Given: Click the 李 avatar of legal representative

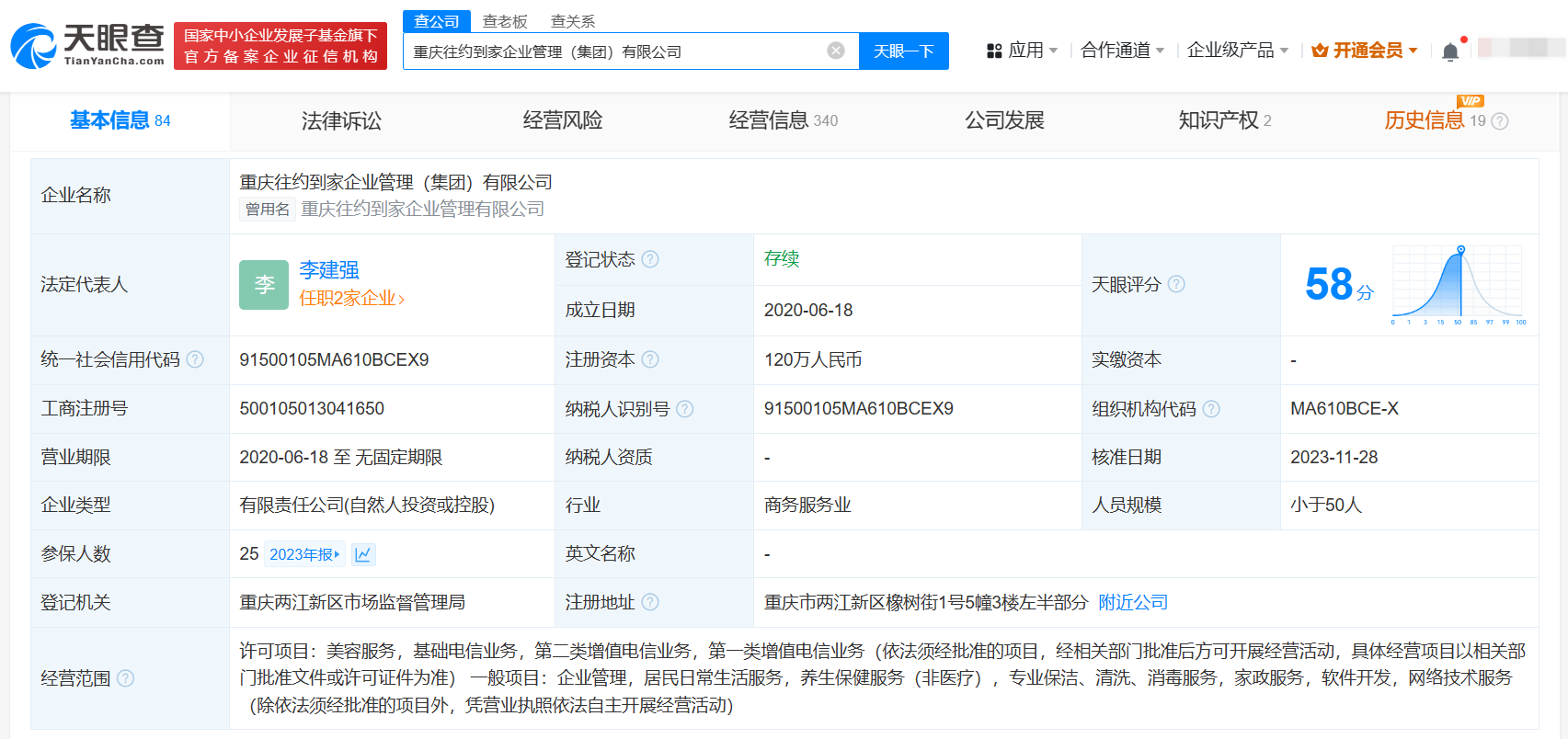Looking at the screenshot, I should click(264, 285).
